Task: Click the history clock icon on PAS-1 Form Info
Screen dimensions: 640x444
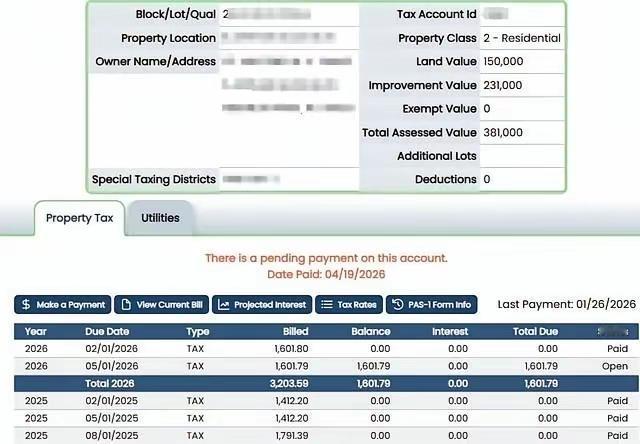Action: click(398, 304)
